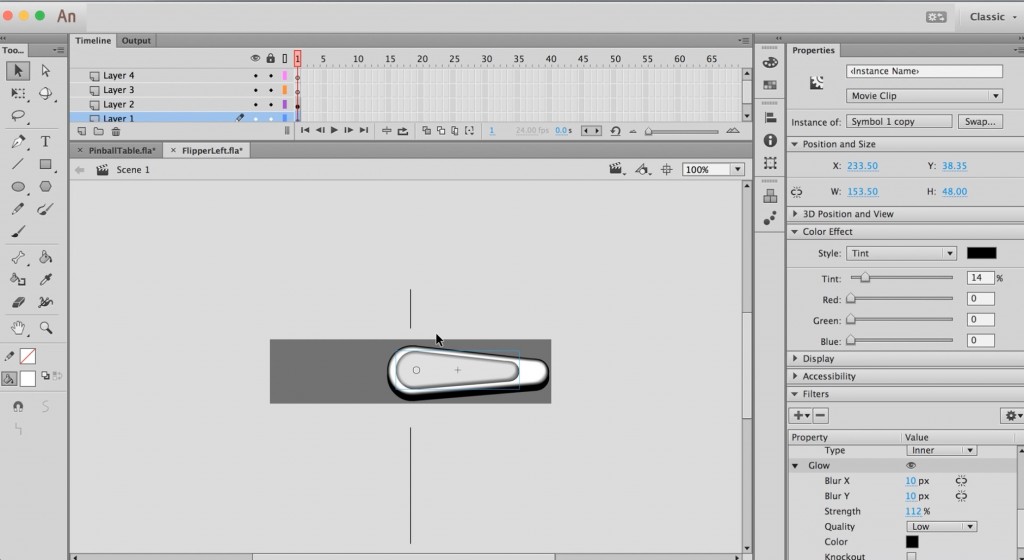Select the Subselection tool
This screenshot has width=1024, height=560.
click(45, 70)
